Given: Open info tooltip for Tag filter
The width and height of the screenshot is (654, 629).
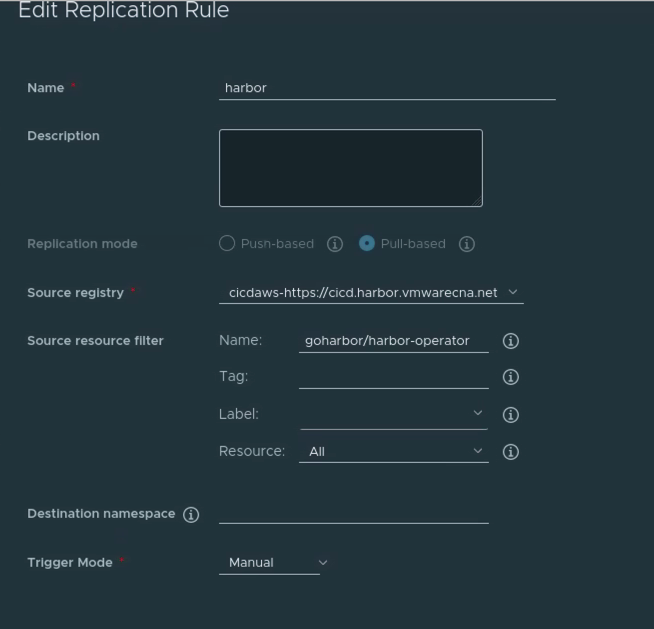Looking at the screenshot, I should 511,377.
